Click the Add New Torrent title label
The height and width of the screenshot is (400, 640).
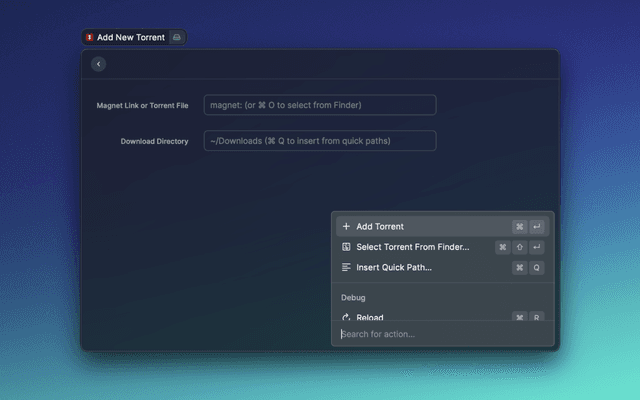click(x=131, y=37)
